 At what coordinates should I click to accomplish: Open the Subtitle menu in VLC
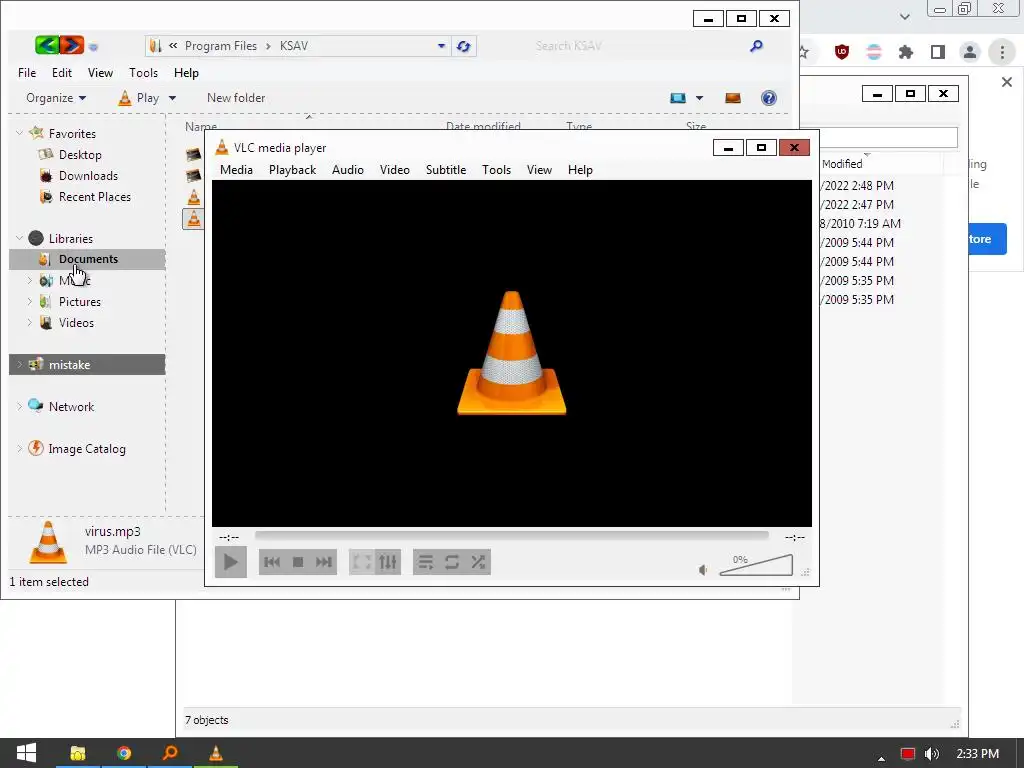(446, 170)
